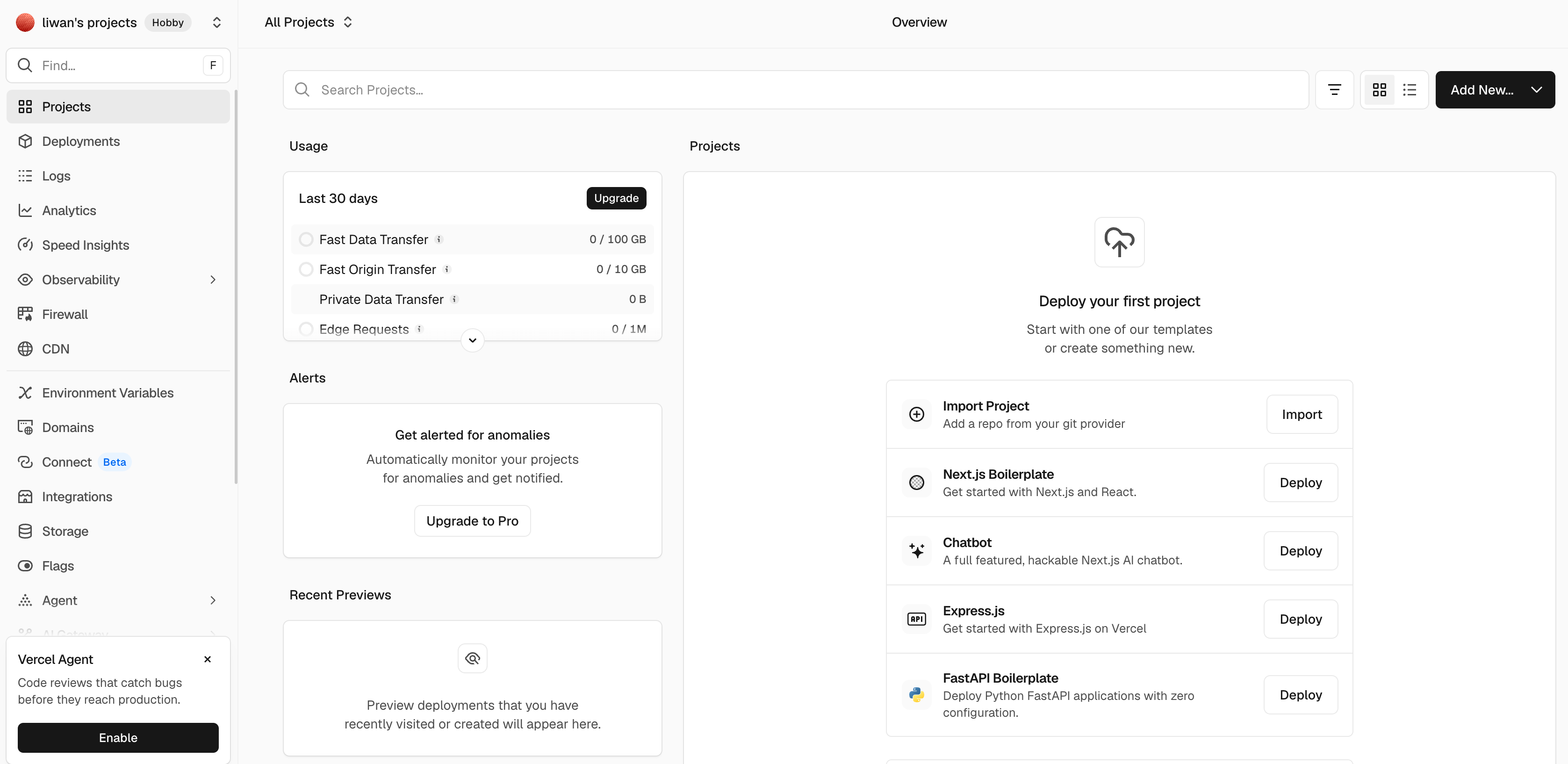
Task: Click the Observability eye icon
Action: point(25,280)
